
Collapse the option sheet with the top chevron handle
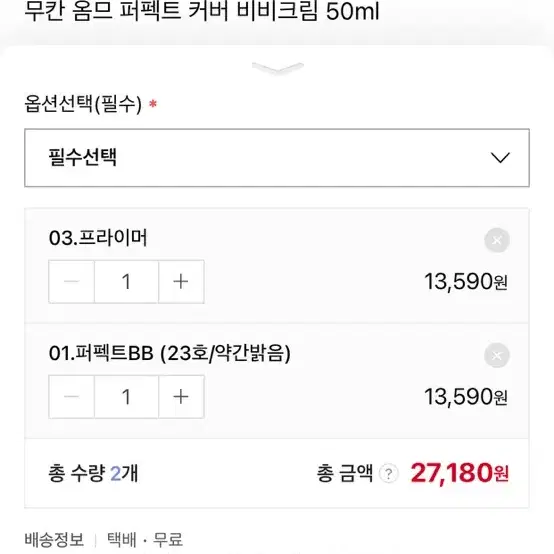[278, 68]
